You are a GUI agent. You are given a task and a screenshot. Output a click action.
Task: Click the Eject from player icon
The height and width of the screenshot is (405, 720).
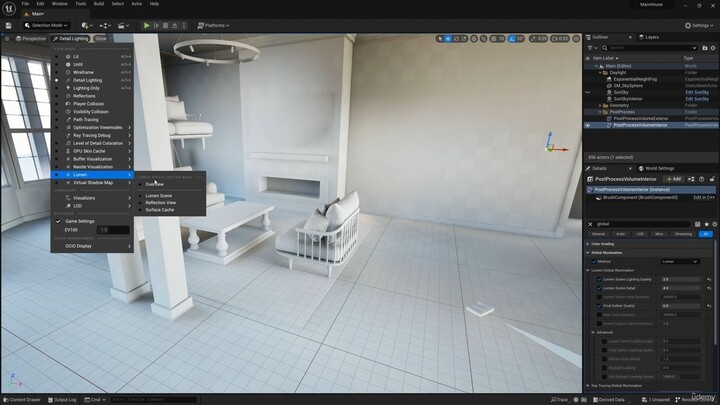[x=174, y=26]
